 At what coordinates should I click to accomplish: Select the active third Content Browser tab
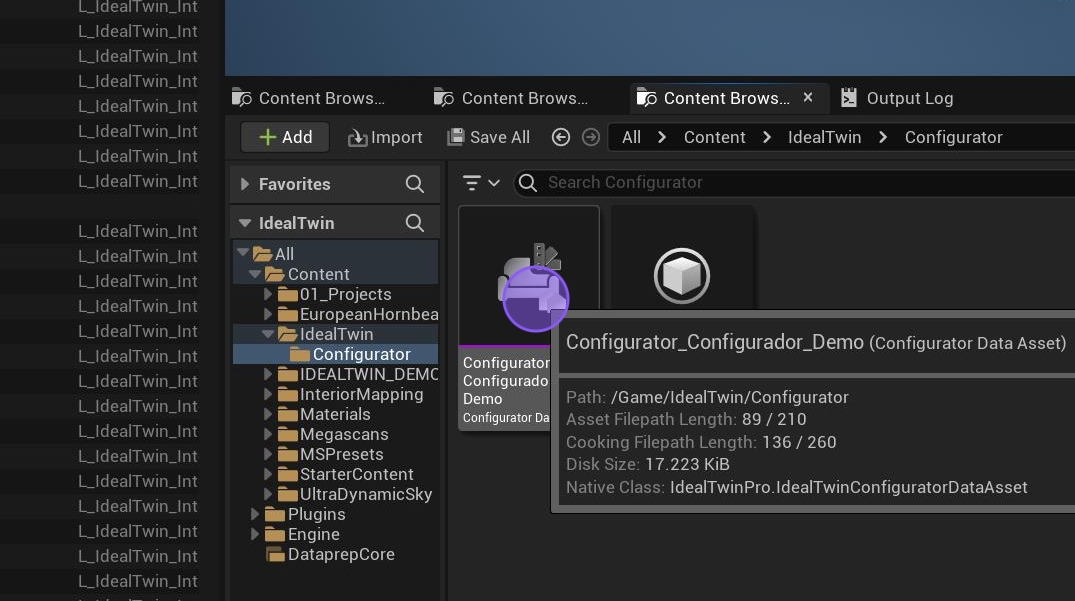click(x=727, y=98)
